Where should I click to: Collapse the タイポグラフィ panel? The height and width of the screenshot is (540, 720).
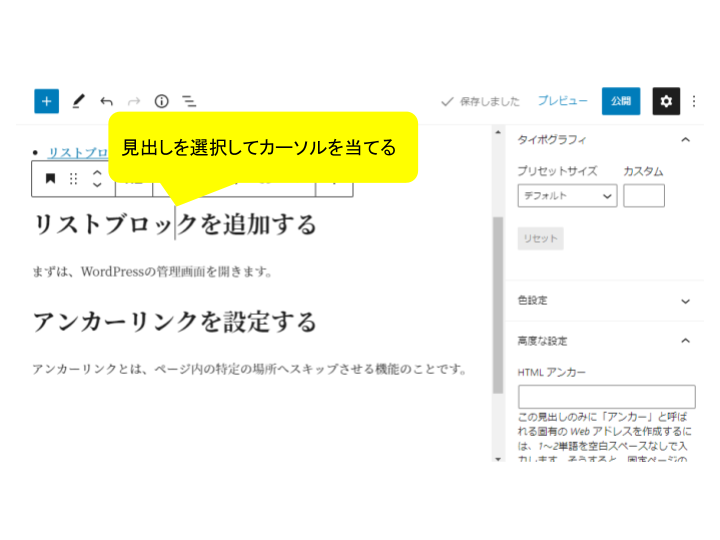pyautogui.click(x=685, y=140)
